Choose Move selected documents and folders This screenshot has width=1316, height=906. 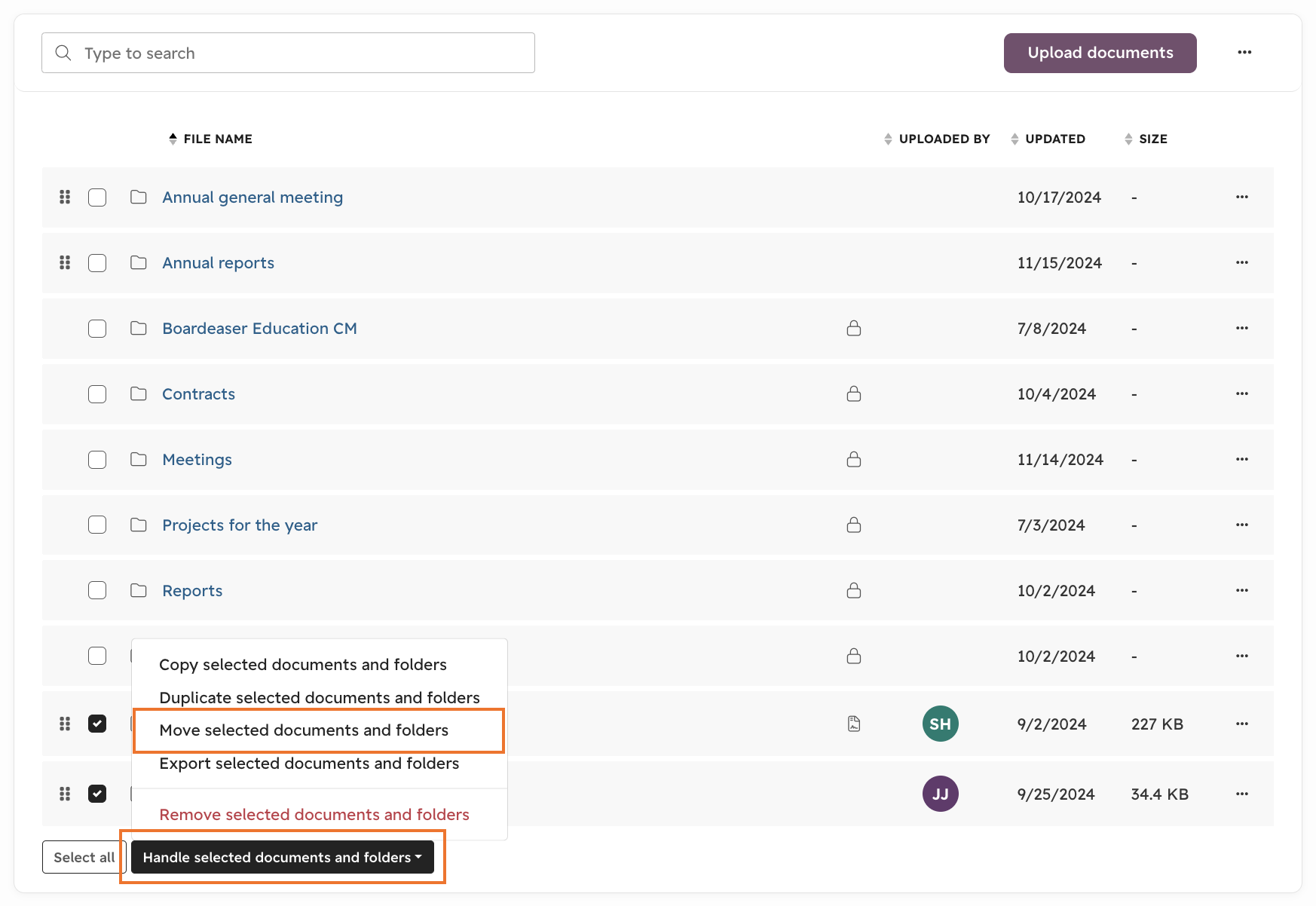click(304, 730)
